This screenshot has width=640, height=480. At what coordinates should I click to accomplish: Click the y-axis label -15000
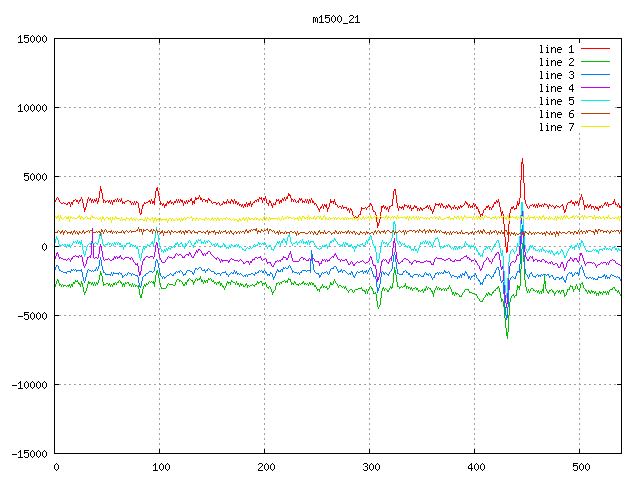[x=29, y=454]
